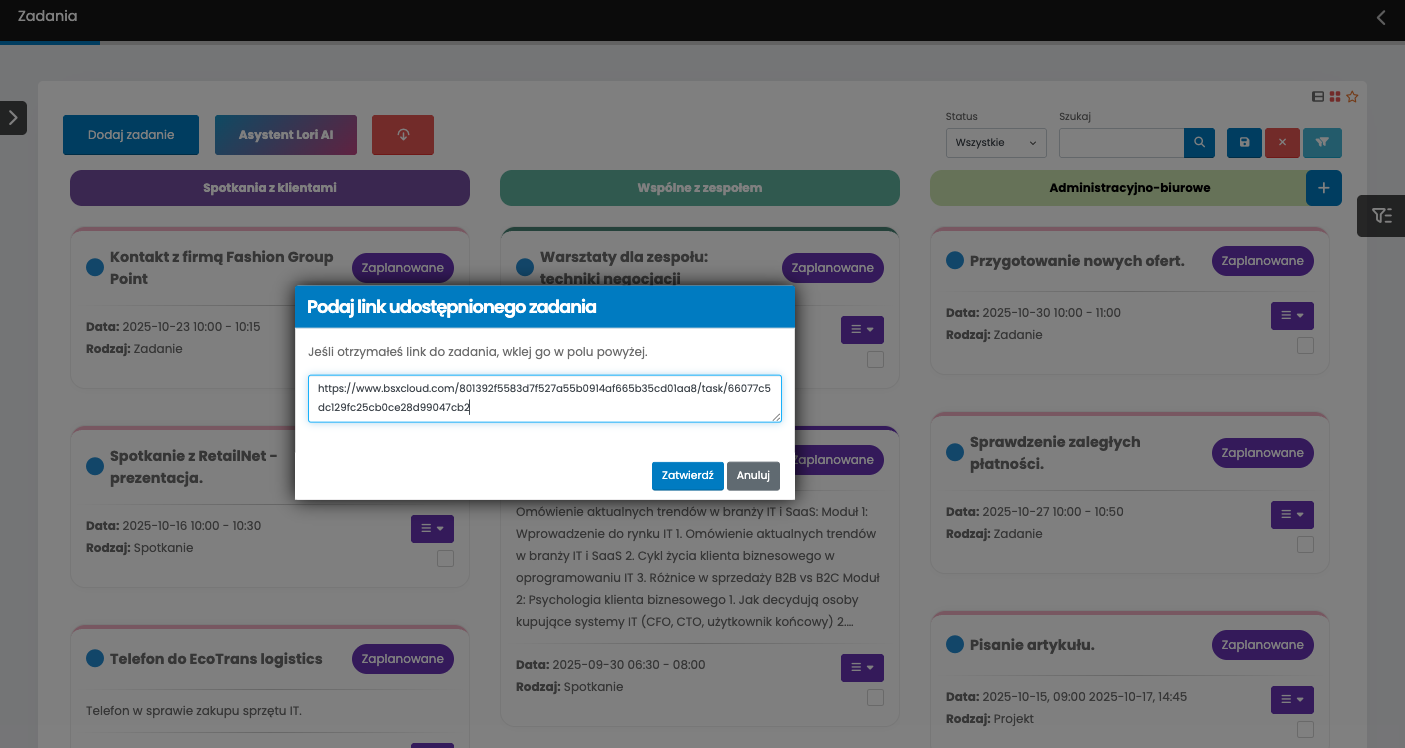Screen dimensions: 1405x748
Task: Tick checkbox on Przygotowanie nowych ofert card
Action: 1305,346
